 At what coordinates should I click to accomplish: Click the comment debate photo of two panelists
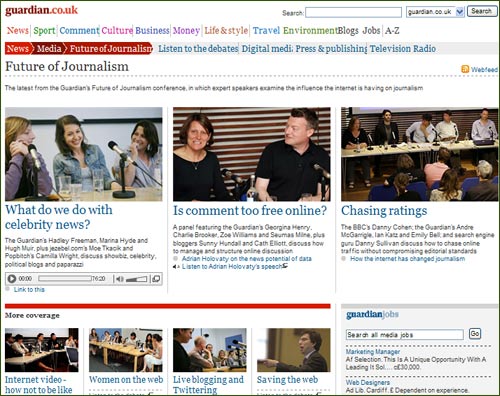252,154
